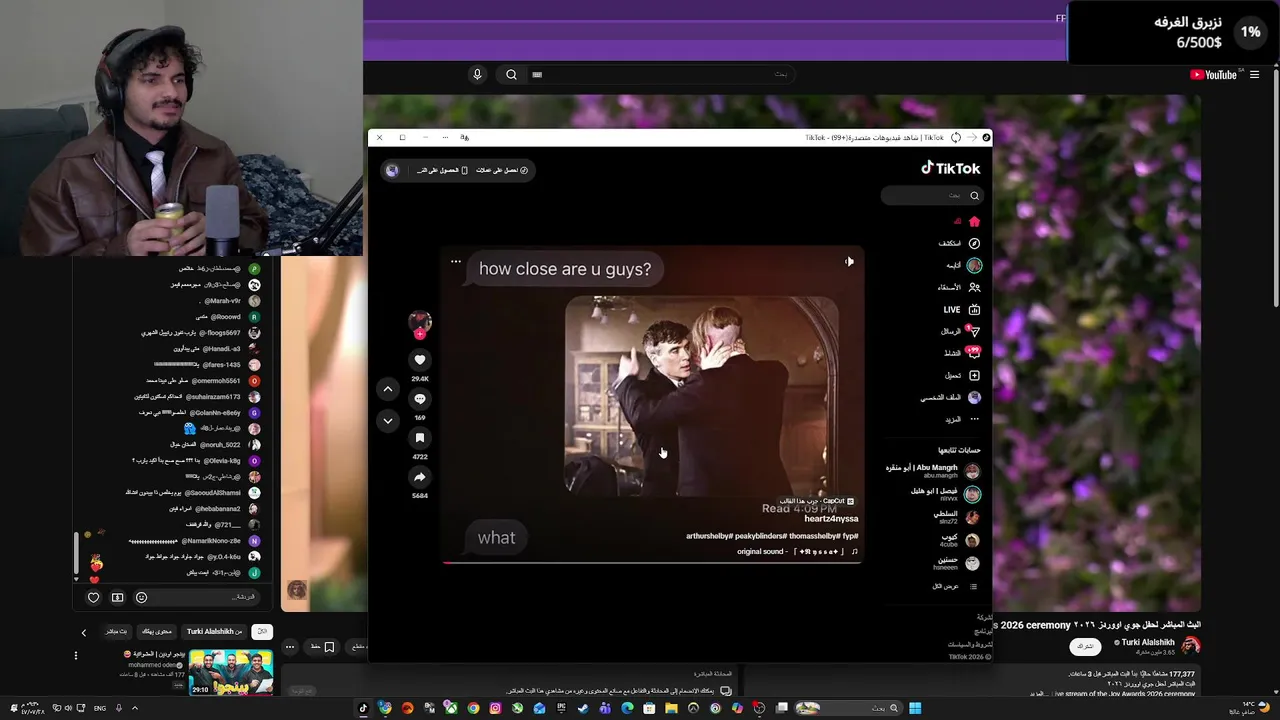
Task: Click the original sound link on the video
Action: coord(797,551)
